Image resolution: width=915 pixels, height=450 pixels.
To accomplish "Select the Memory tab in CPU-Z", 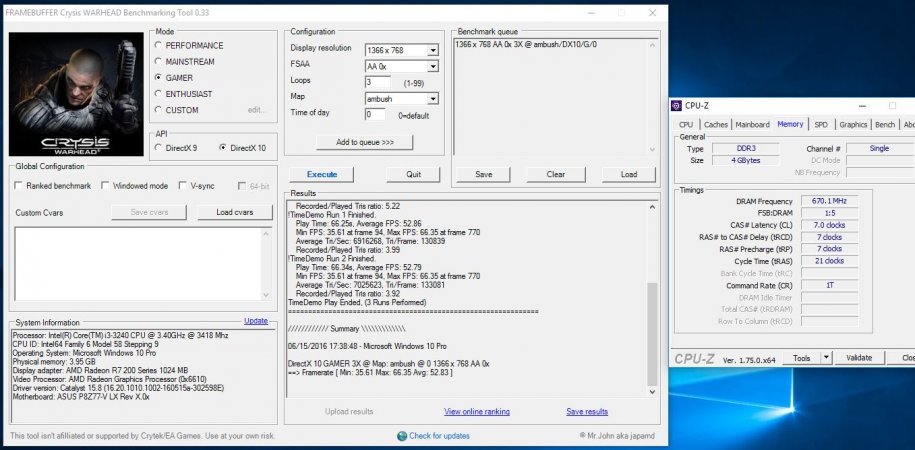I will click(790, 124).
